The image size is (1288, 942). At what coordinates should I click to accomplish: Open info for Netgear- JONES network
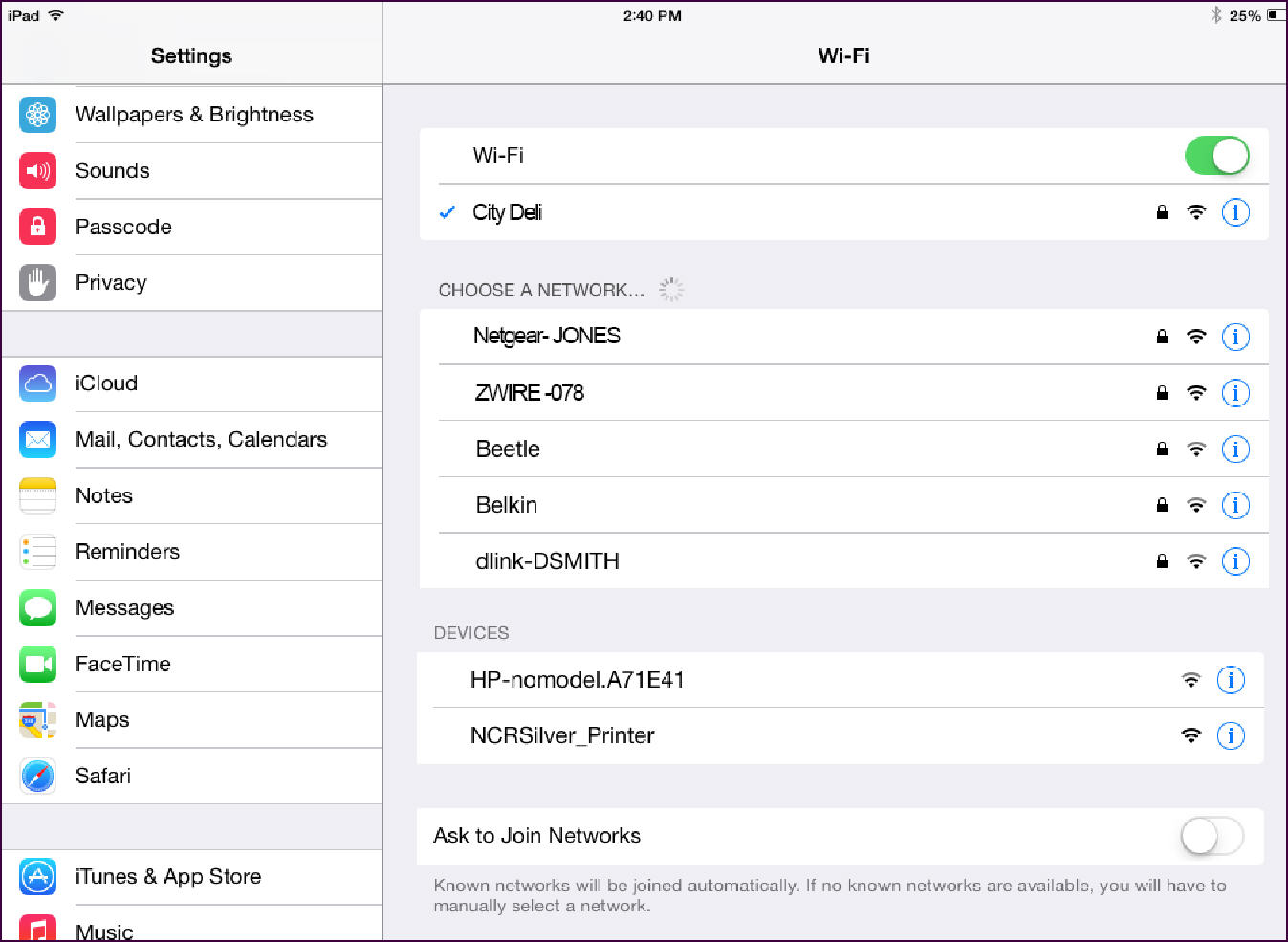coord(1235,337)
